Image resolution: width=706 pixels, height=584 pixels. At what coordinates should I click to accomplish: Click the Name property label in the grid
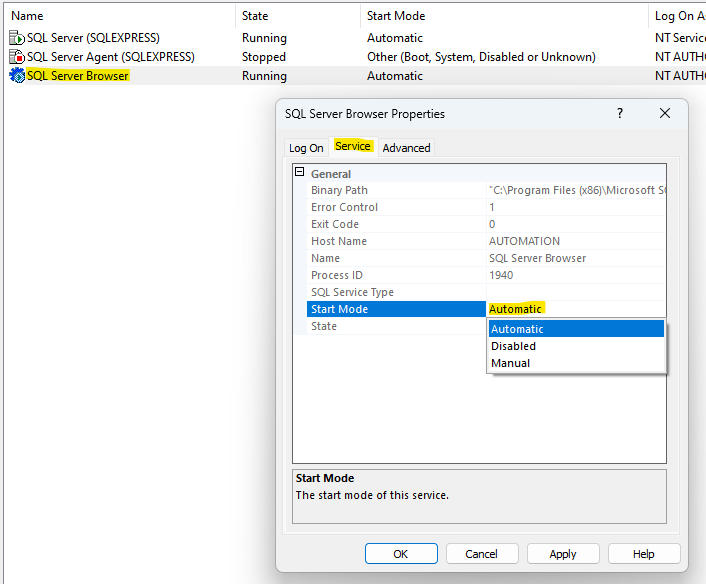(x=326, y=258)
